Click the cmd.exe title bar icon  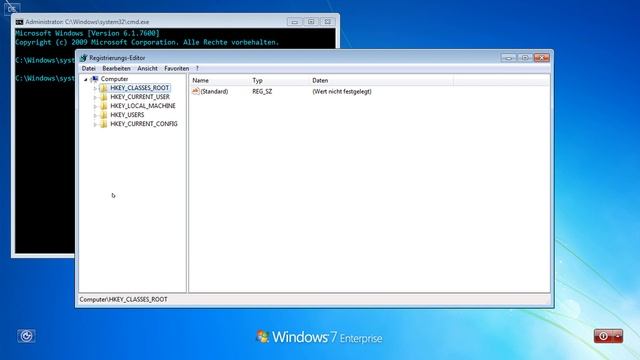click(x=19, y=22)
